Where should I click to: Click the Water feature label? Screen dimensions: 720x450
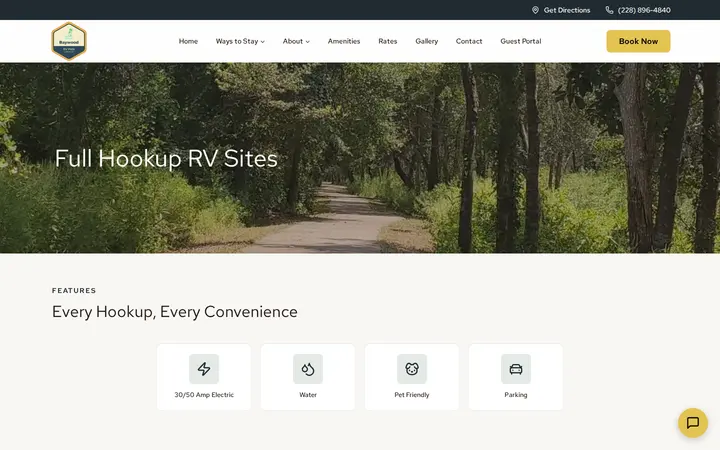308,395
